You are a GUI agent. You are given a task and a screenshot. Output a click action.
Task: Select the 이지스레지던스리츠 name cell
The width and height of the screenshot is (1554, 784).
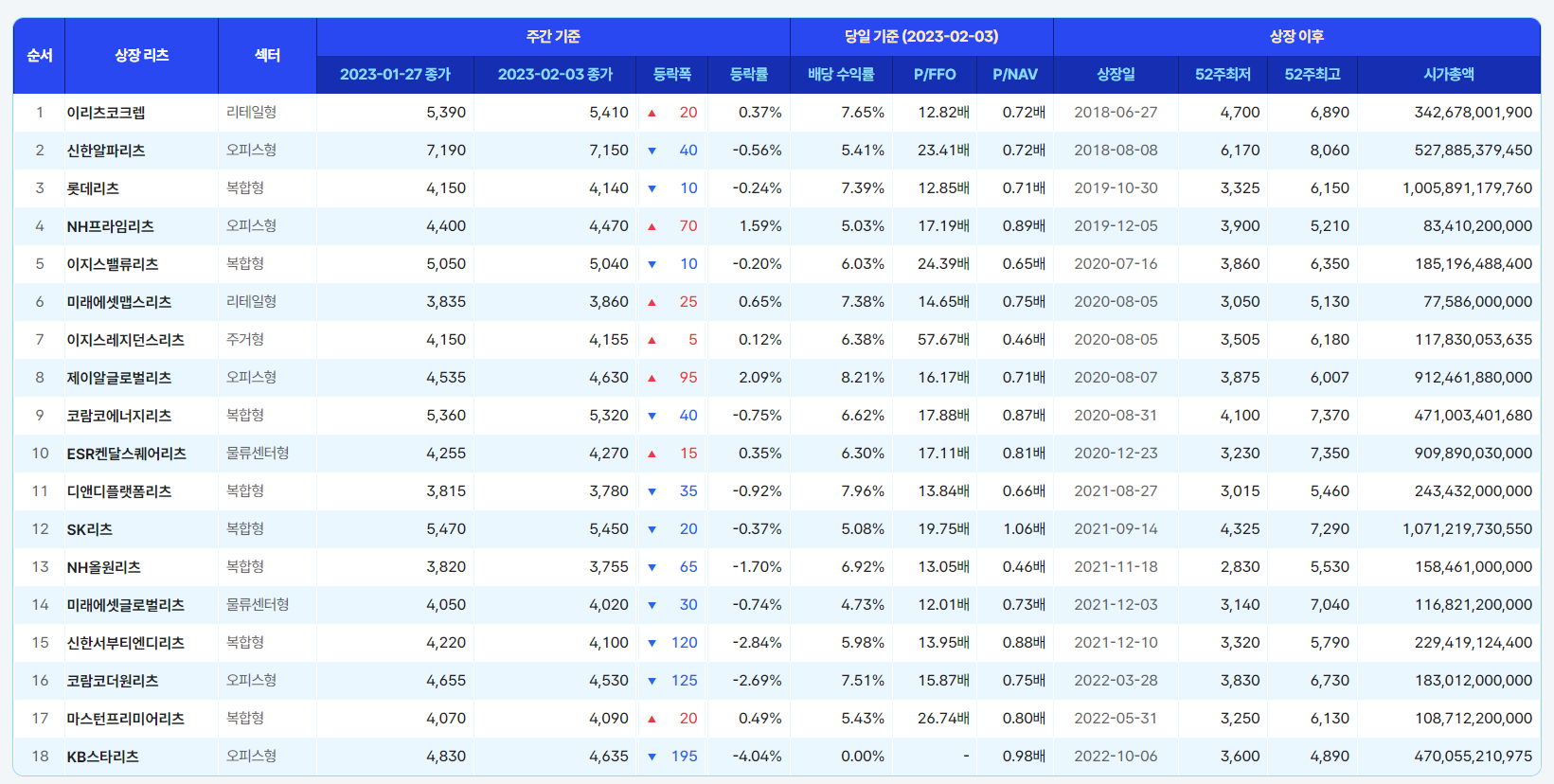pyautogui.click(x=142, y=340)
